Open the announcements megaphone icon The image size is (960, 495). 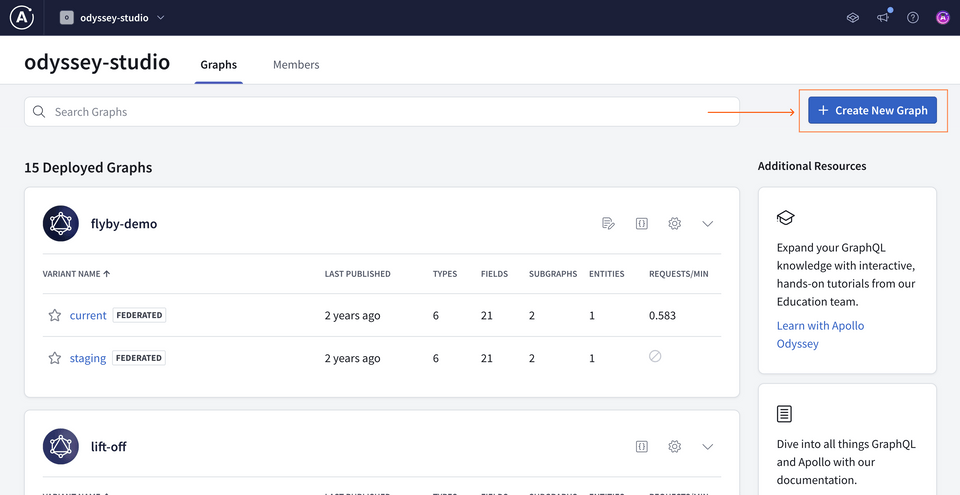(883, 18)
